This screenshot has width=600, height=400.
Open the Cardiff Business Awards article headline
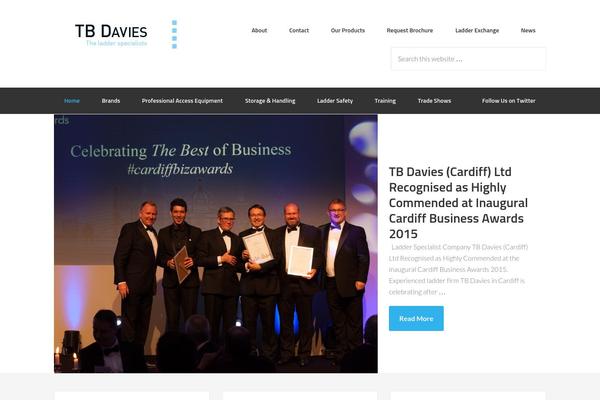tap(458, 202)
